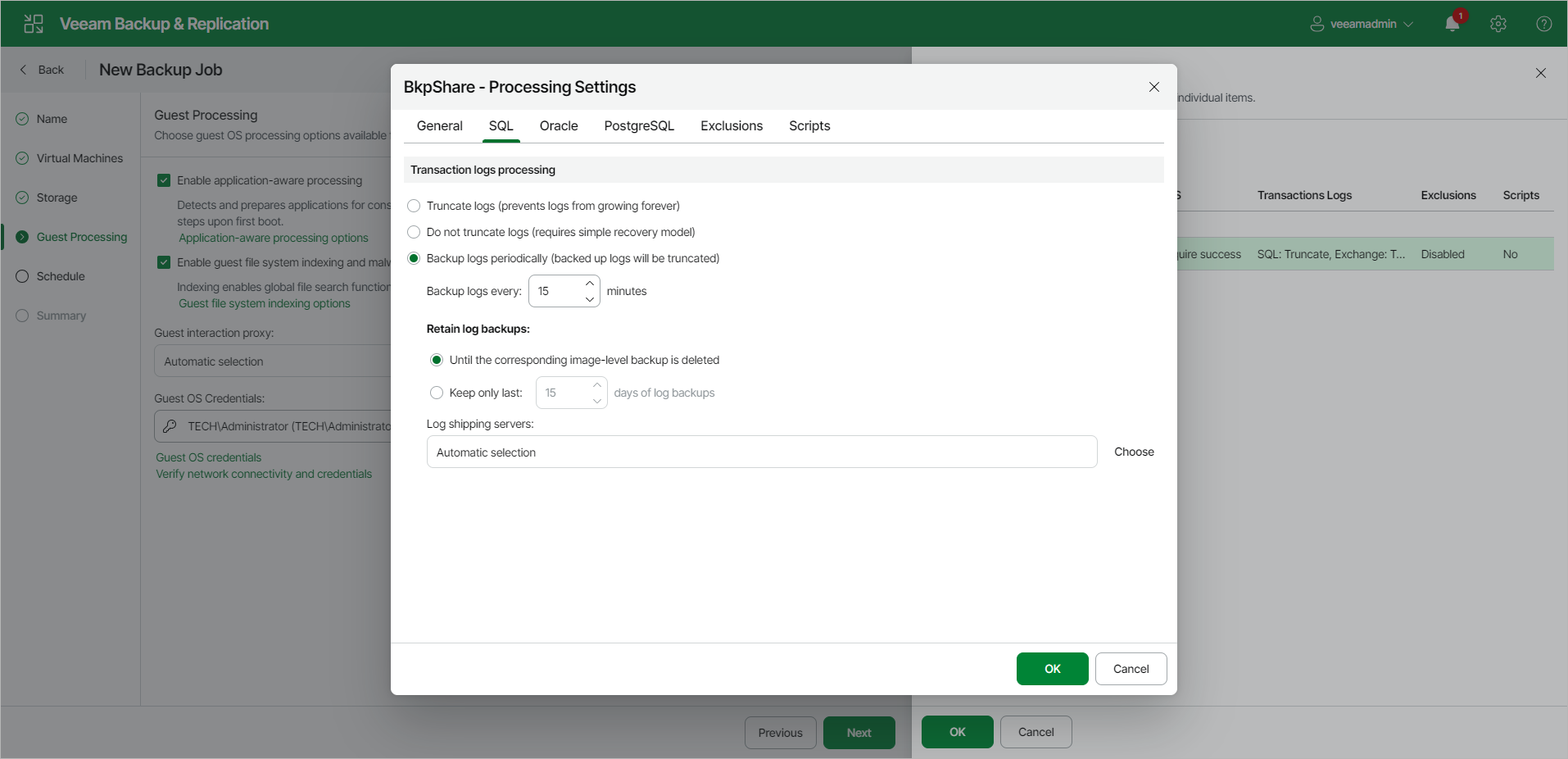Select Do not truncate logs option
The width and height of the screenshot is (1568, 759).
click(x=414, y=232)
